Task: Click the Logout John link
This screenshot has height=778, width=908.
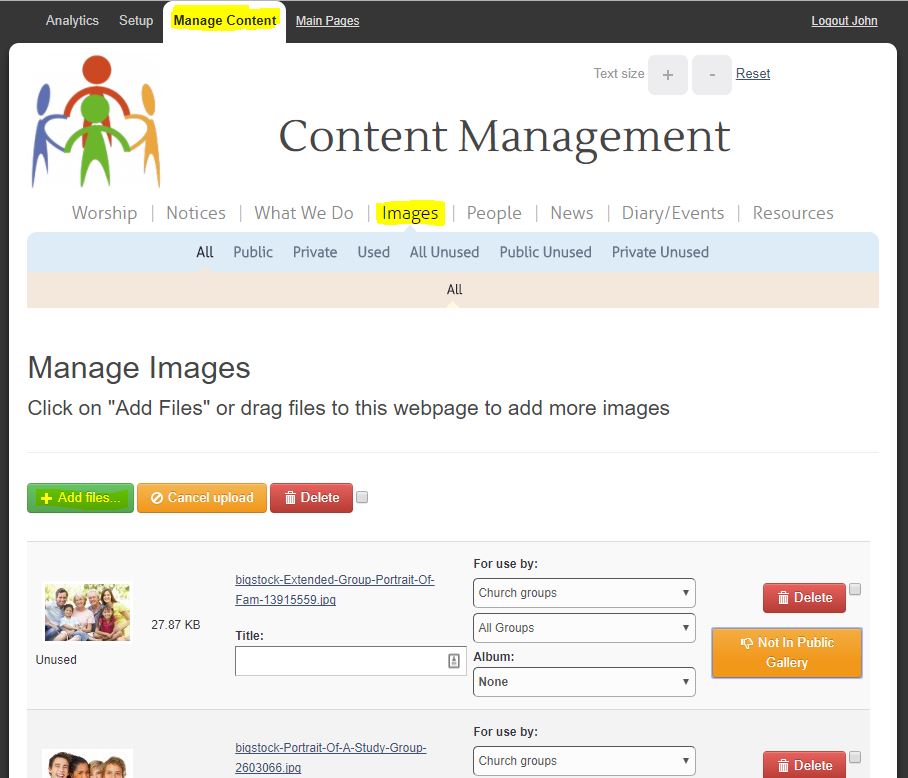Action: (843, 20)
